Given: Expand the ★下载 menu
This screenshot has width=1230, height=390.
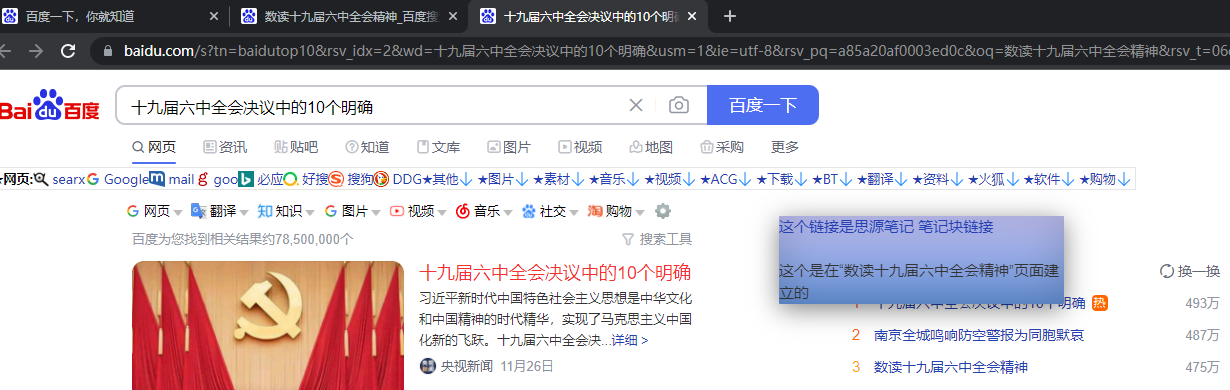Looking at the screenshot, I should (x=782, y=180).
